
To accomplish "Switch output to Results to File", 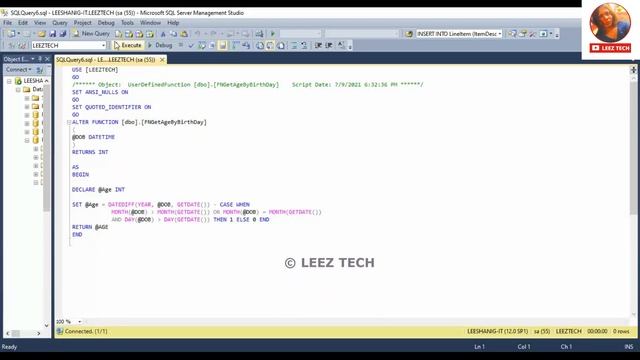I will (x=280, y=45).
